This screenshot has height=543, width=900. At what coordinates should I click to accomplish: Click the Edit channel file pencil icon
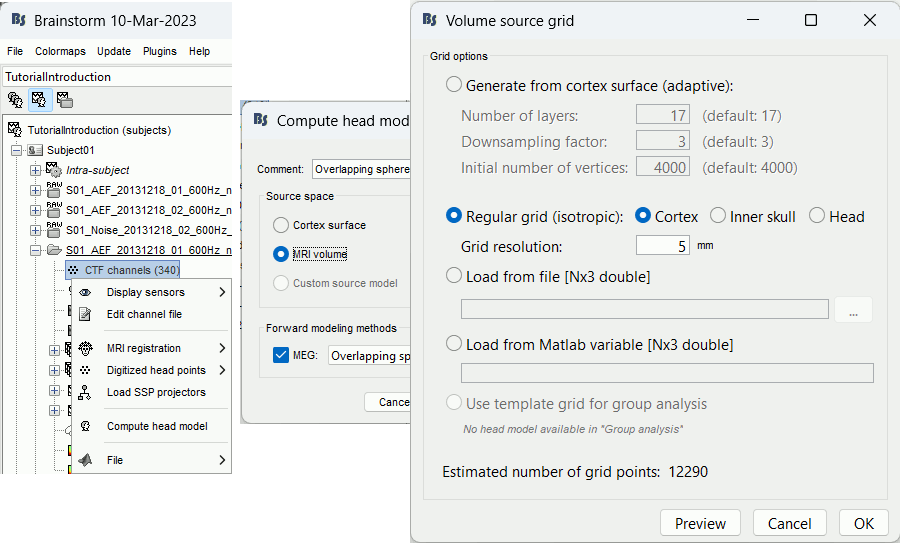click(85, 314)
